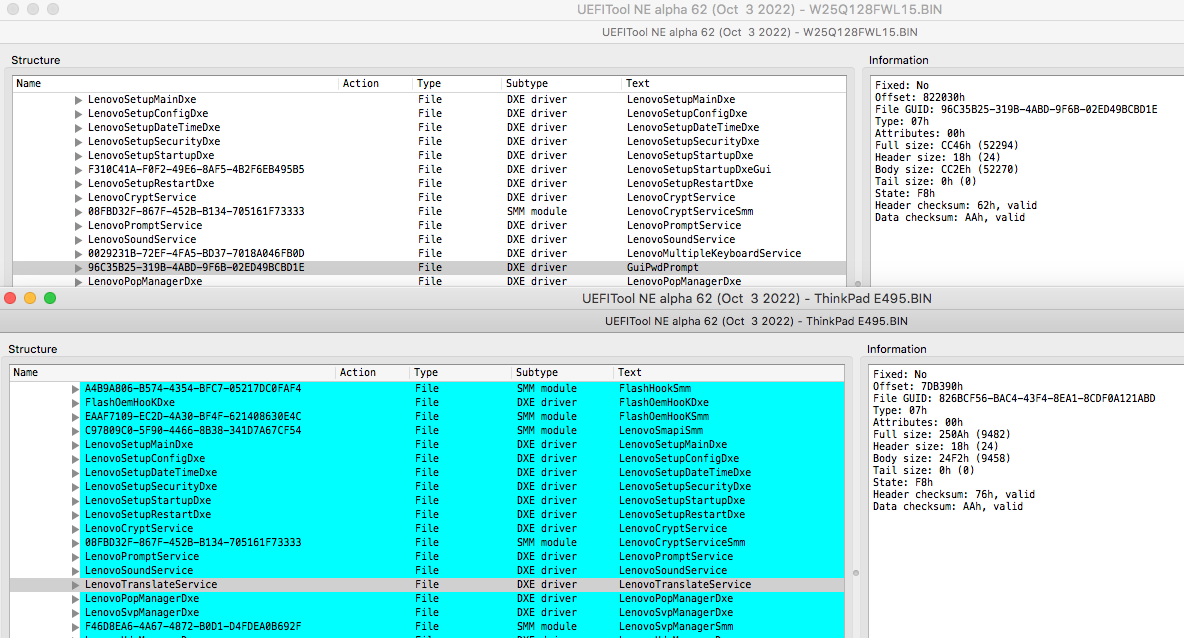Viewport: 1184px width, 638px height.
Task: Expand LenovoTranslateService tree node
Action: tap(75, 585)
